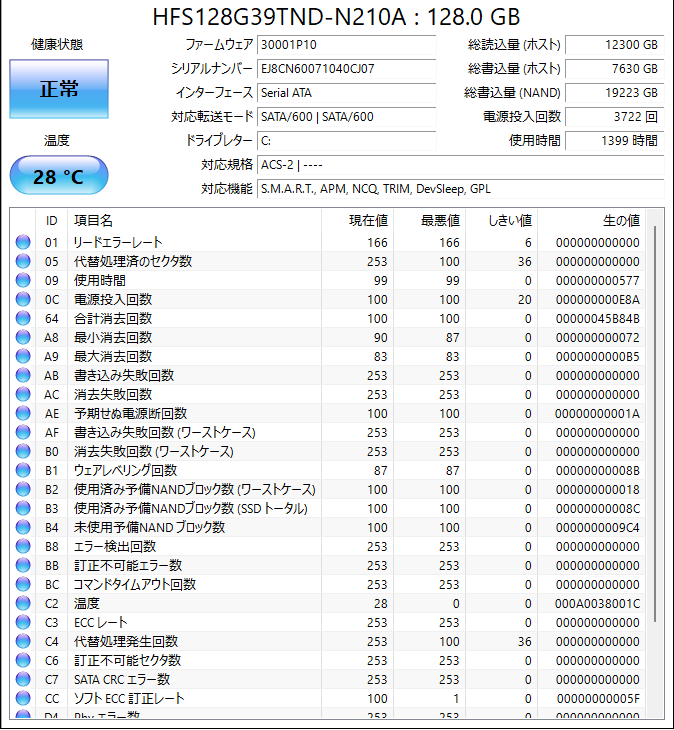The height and width of the screenshot is (730, 674).
Task: Click status orb of row BC コマンドタイムアウト回数
Action: click(x=23, y=584)
